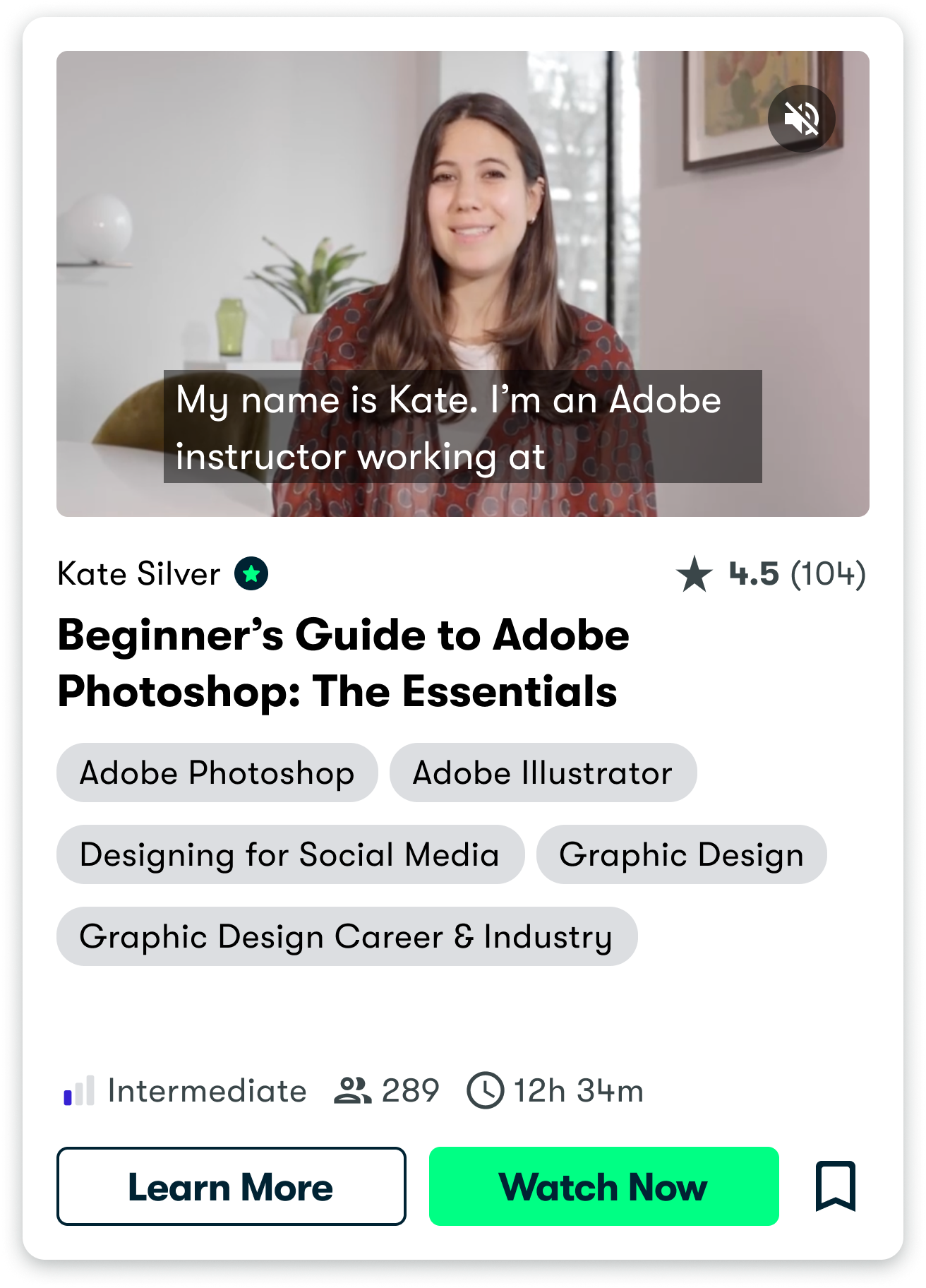The width and height of the screenshot is (926, 1288).
Task: Select the Adobe Photoshop tag
Action: point(217,773)
